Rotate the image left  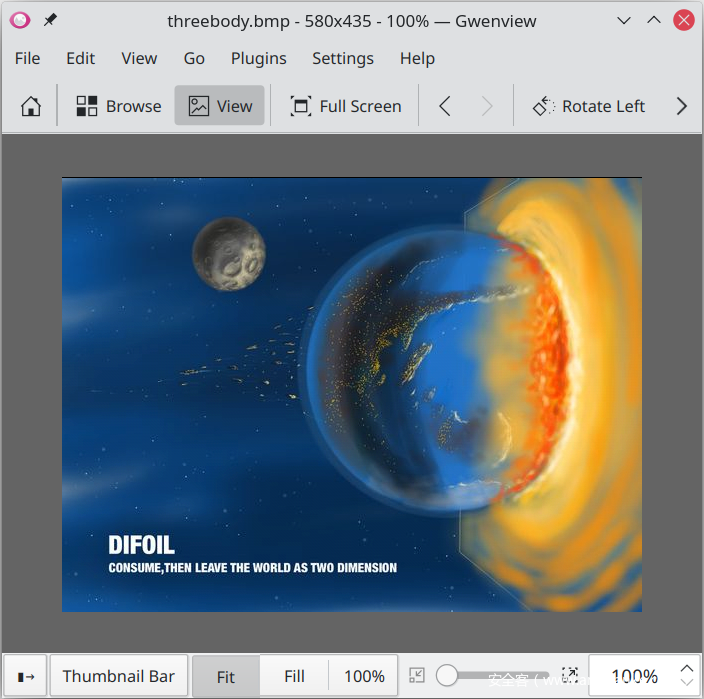(588, 106)
